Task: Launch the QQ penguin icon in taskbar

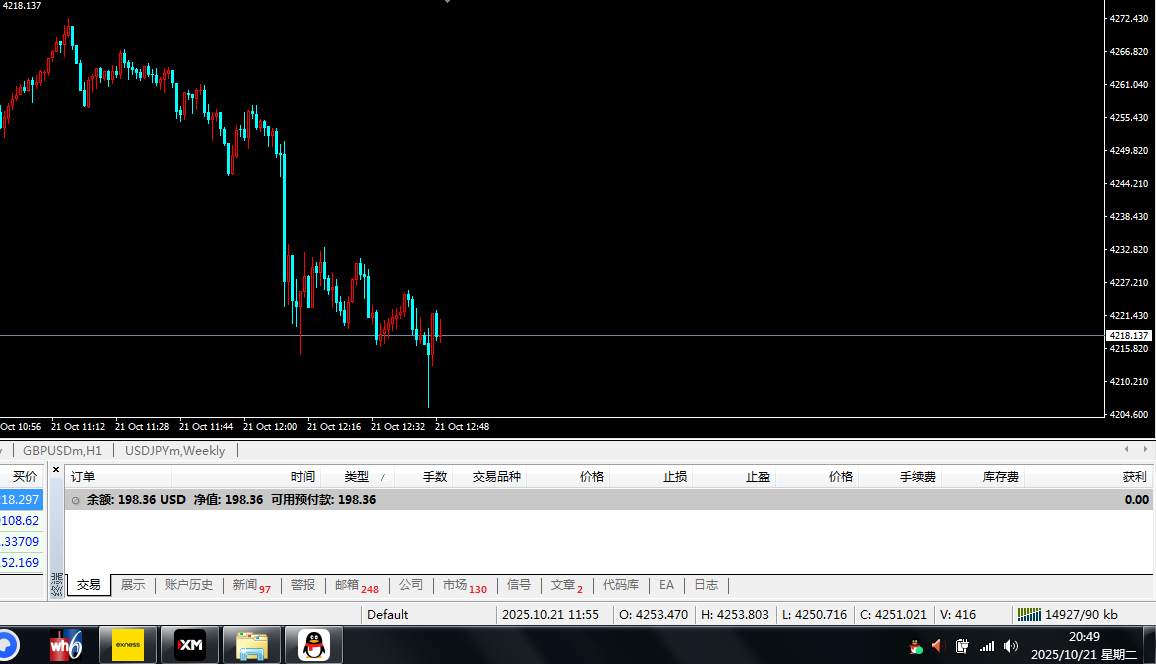Action: click(314, 645)
